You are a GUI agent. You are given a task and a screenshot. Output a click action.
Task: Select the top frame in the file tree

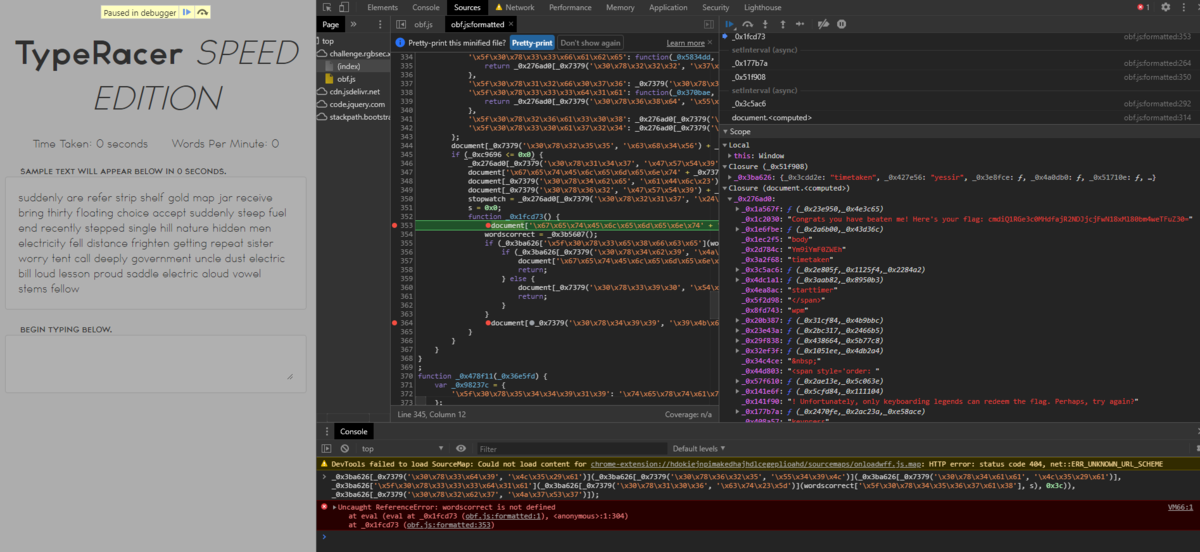pyautogui.click(x=327, y=41)
